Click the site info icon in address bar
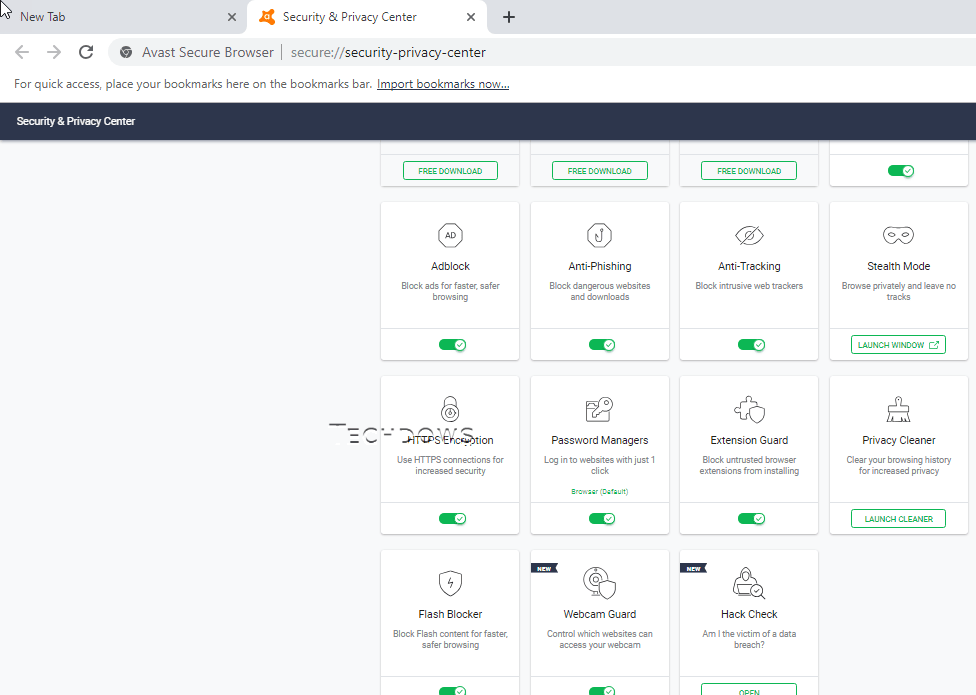The image size is (976, 695). coord(126,52)
